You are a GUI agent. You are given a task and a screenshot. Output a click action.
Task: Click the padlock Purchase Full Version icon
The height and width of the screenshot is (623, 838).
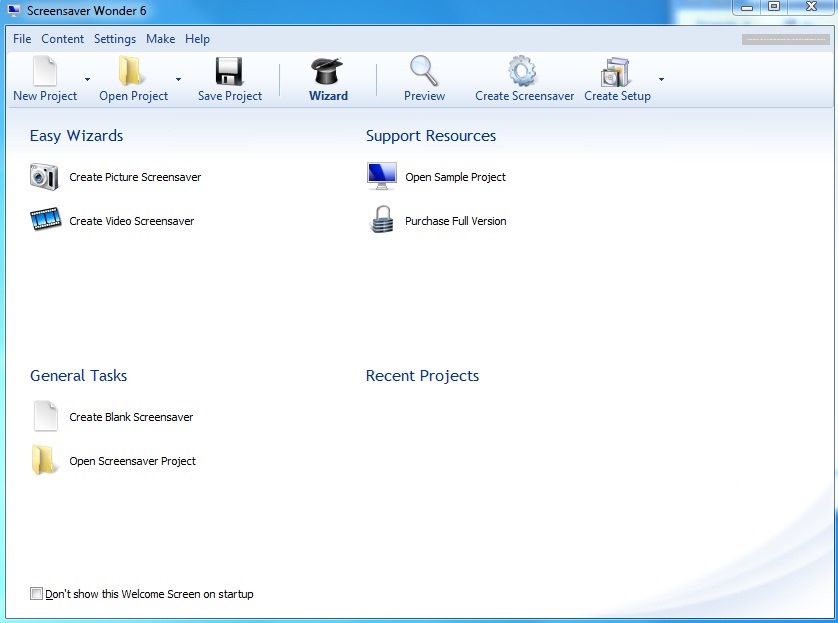click(382, 220)
